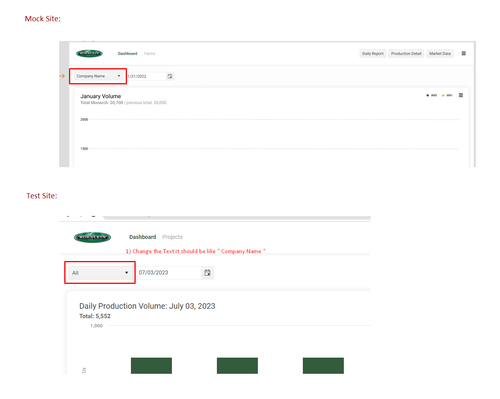Click the middle green bar in Daily Production chart

click(x=237, y=366)
